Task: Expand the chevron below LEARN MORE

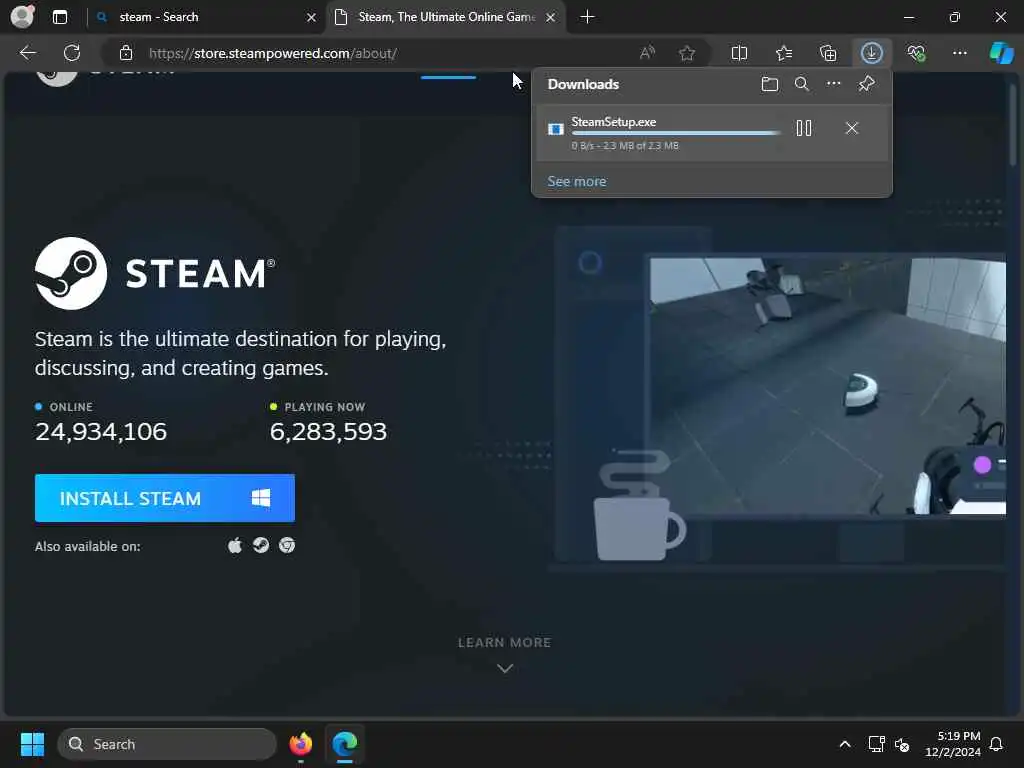Action: pyautogui.click(x=505, y=668)
